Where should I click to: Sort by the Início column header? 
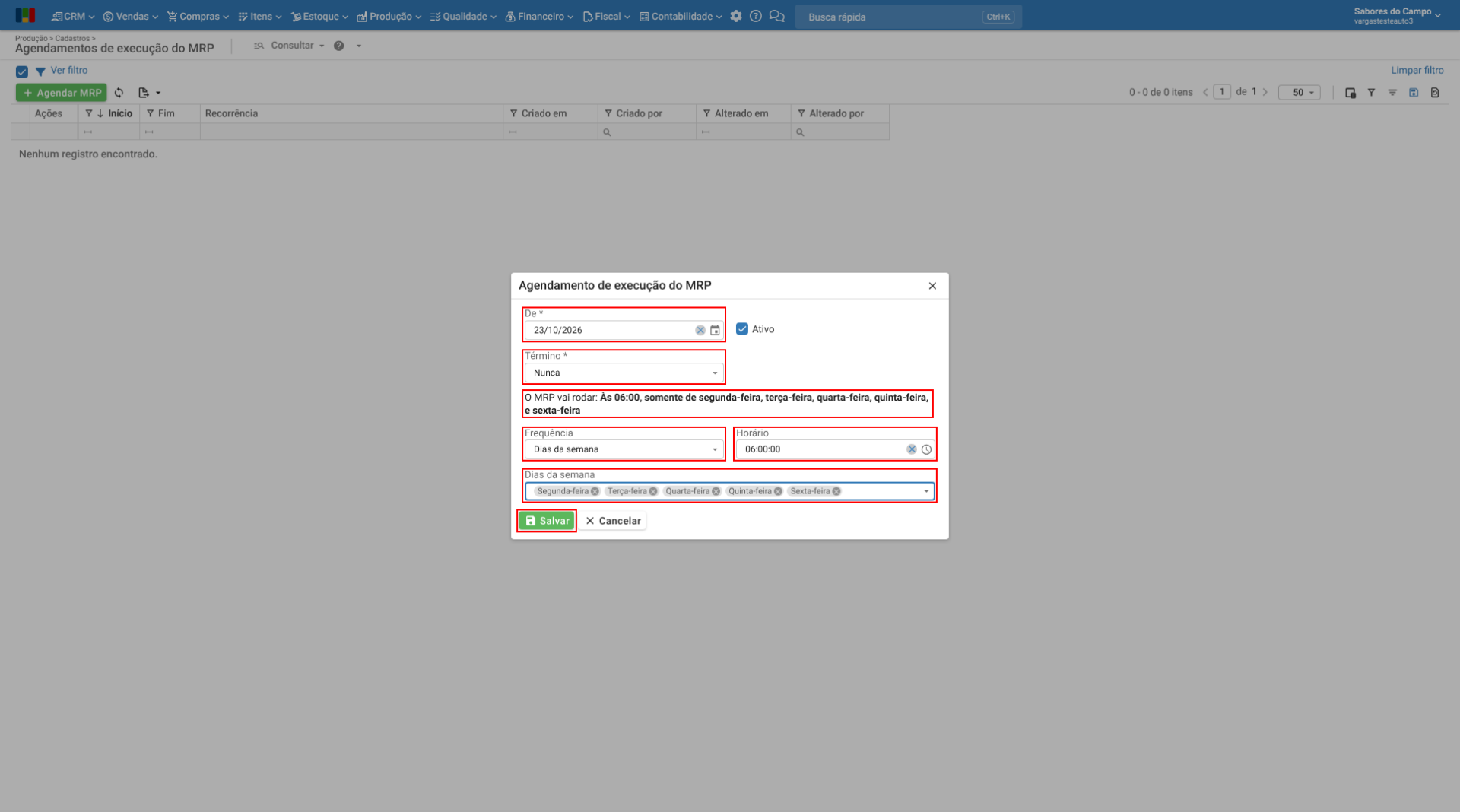click(119, 113)
